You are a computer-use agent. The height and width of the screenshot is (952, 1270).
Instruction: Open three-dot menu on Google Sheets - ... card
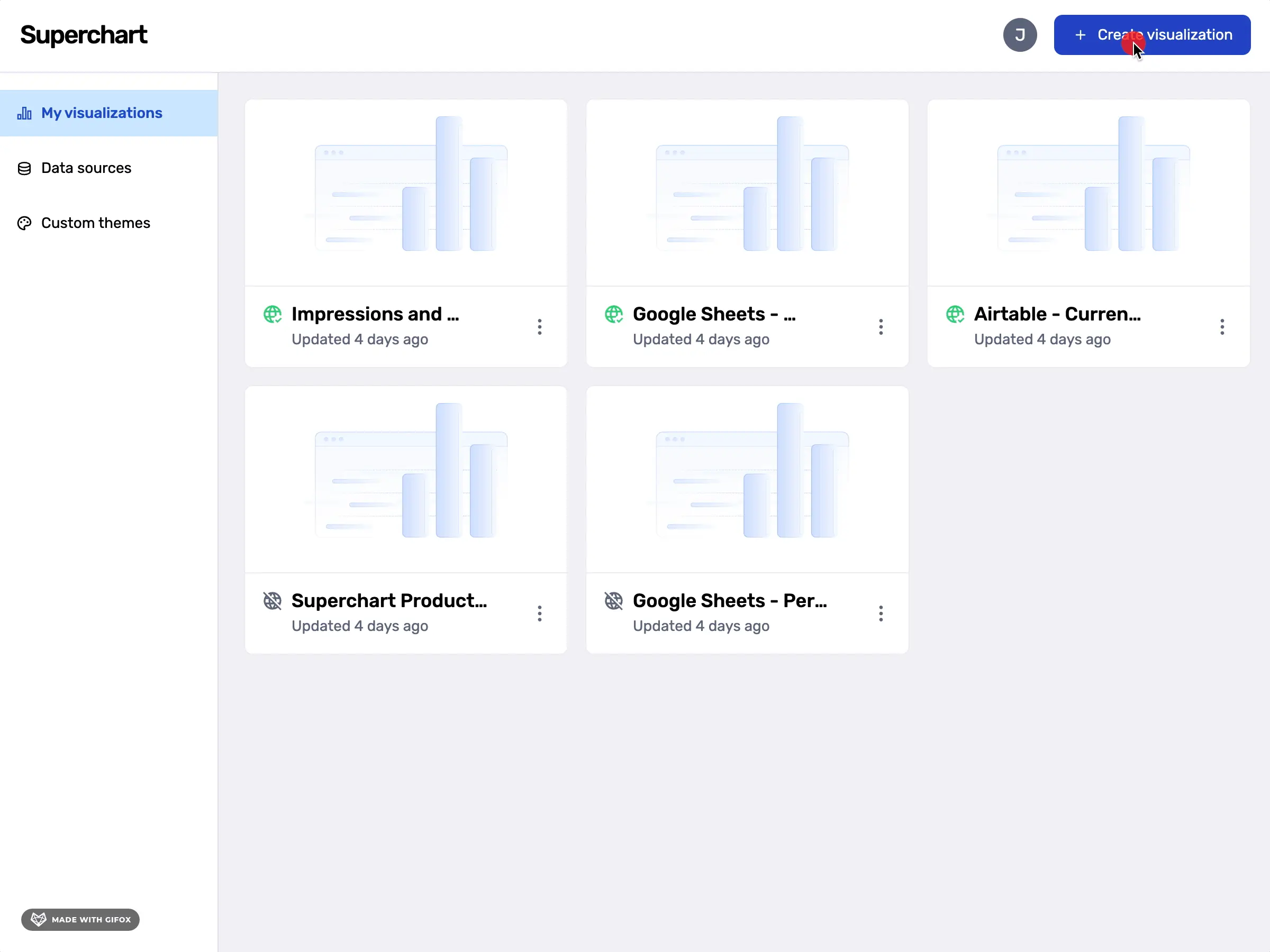point(881,326)
